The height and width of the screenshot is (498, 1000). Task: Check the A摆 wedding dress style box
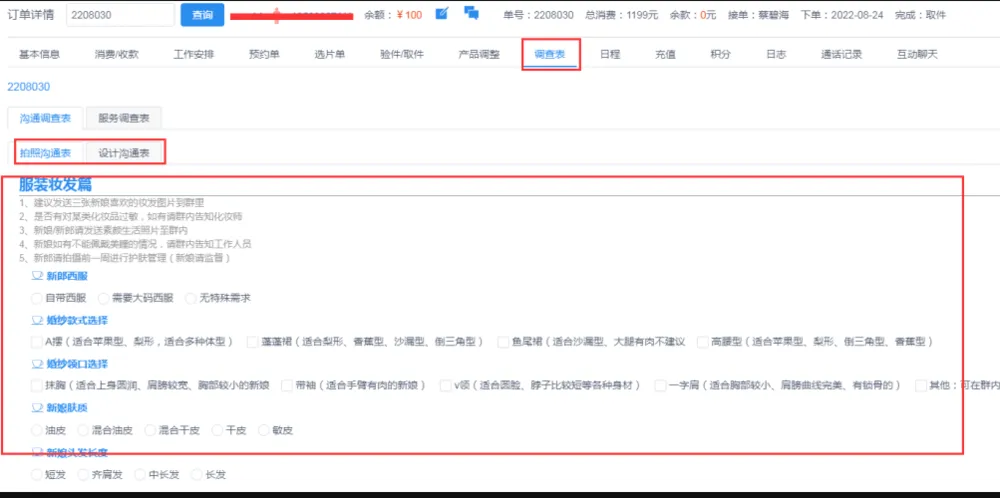tap(37, 342)
